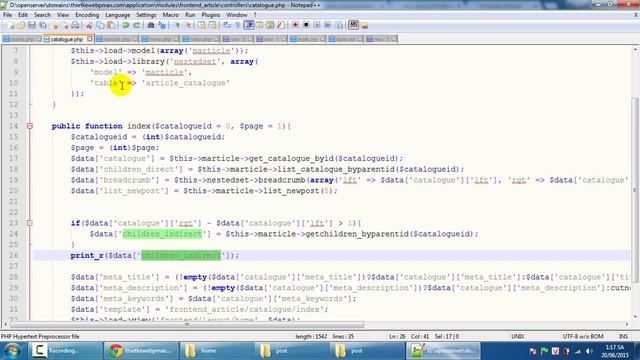Paste using the clipboard toolbar icon

tap(111, 25)
